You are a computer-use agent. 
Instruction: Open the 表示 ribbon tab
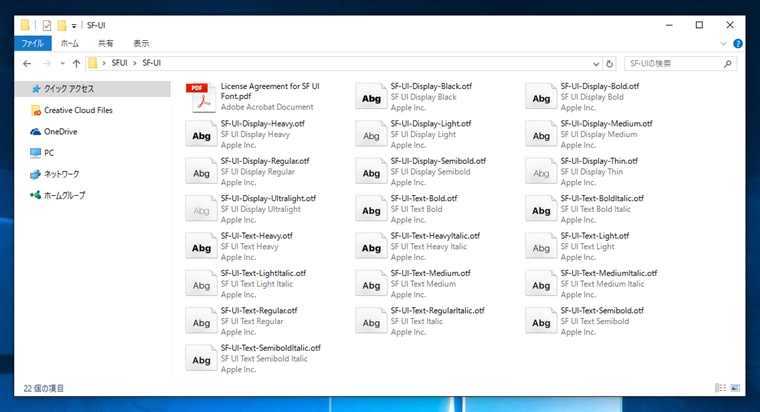point(141,44)
